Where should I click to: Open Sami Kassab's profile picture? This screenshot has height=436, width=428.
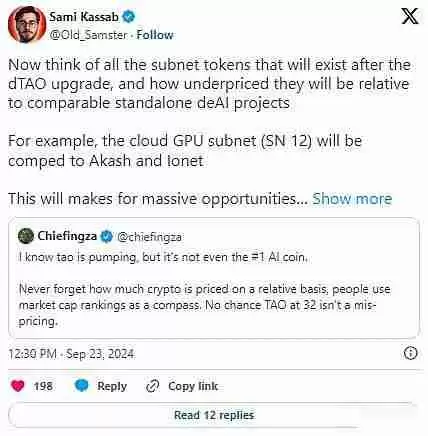tap(26, 25)
